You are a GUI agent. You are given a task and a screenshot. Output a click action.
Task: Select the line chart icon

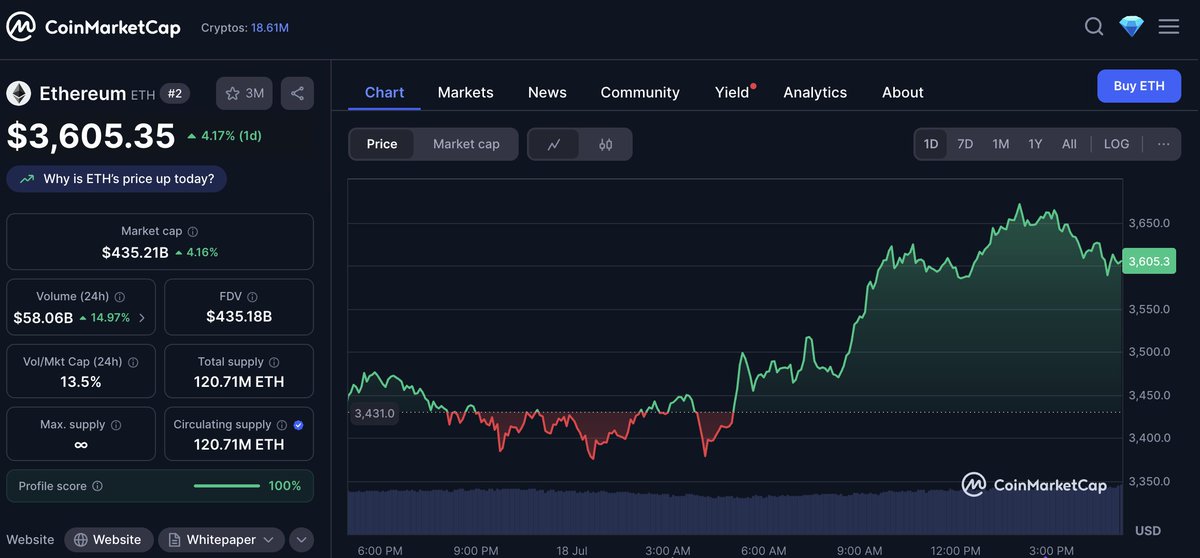(x=554, y=144)
